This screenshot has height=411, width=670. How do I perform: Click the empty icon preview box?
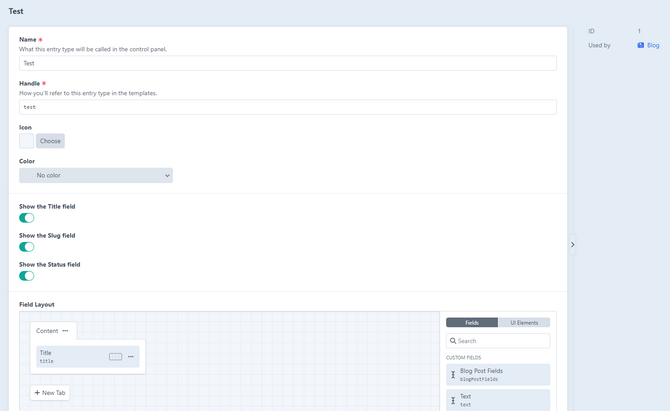[x=27, y=141]
